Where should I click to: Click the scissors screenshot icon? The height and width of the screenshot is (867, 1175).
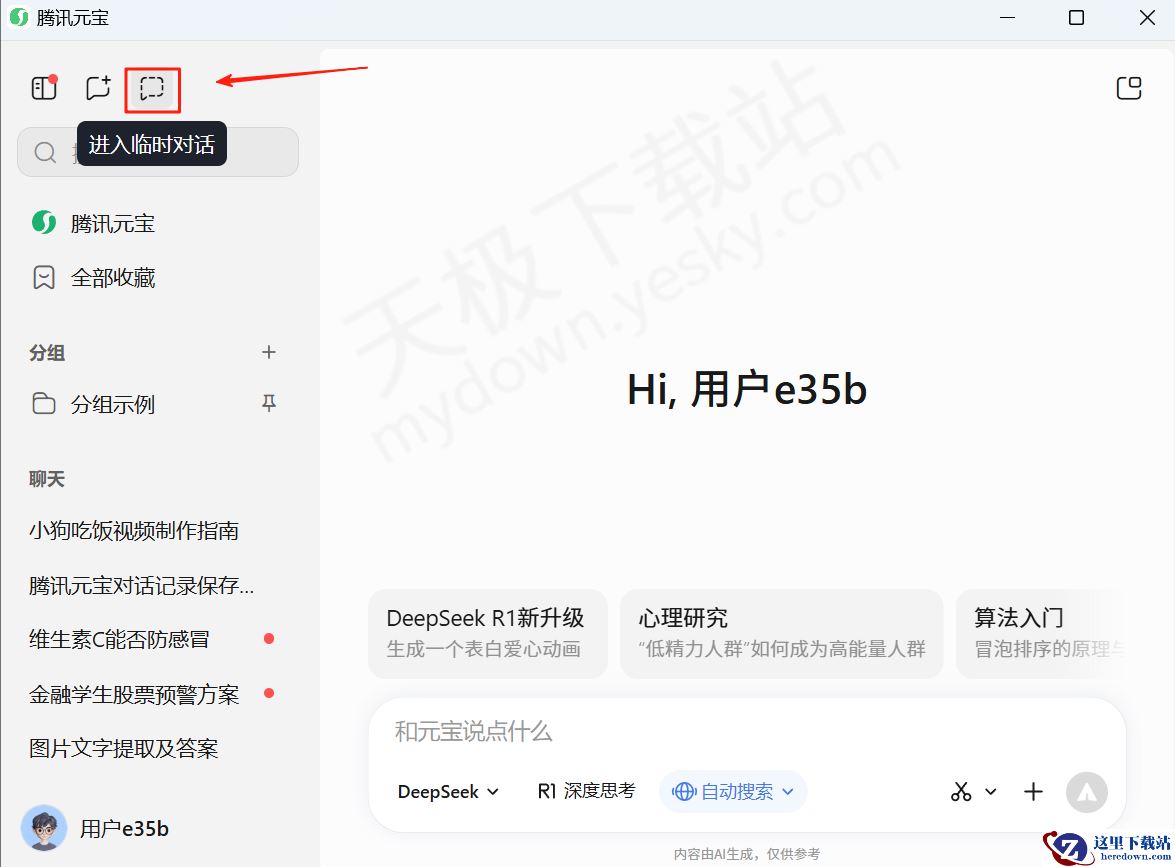pyautogui.click(x=961, y=791)
